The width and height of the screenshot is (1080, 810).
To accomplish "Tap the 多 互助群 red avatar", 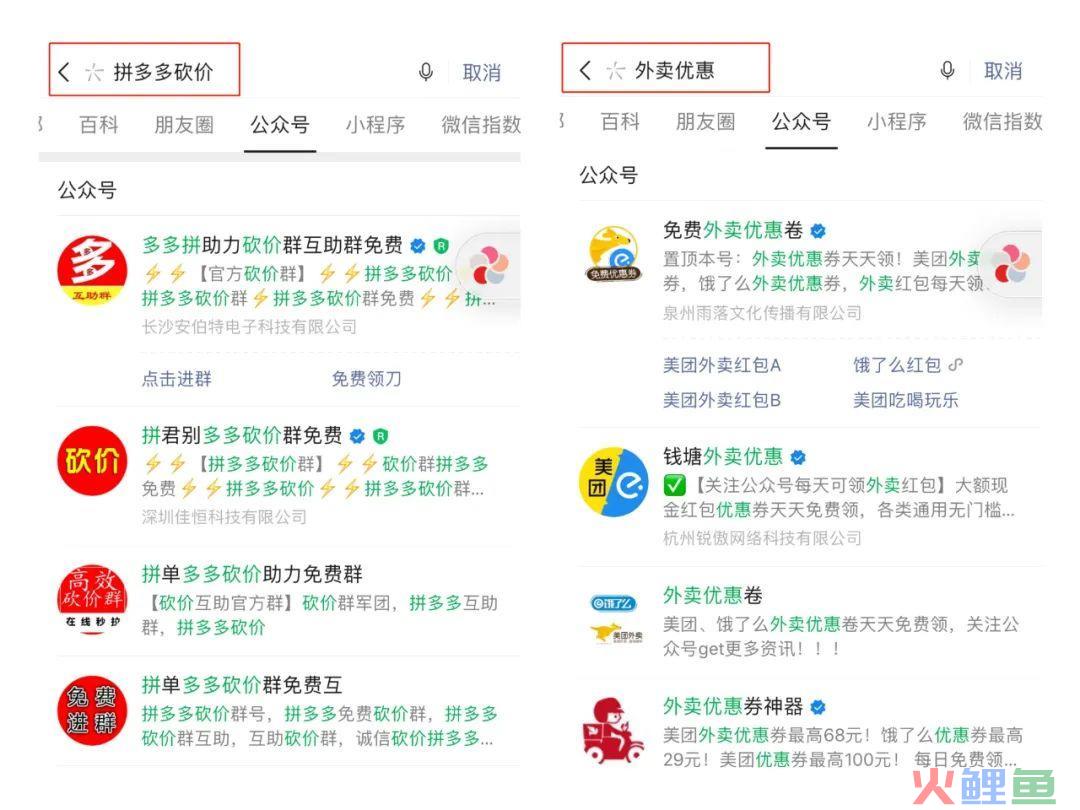I will point(92,270).
